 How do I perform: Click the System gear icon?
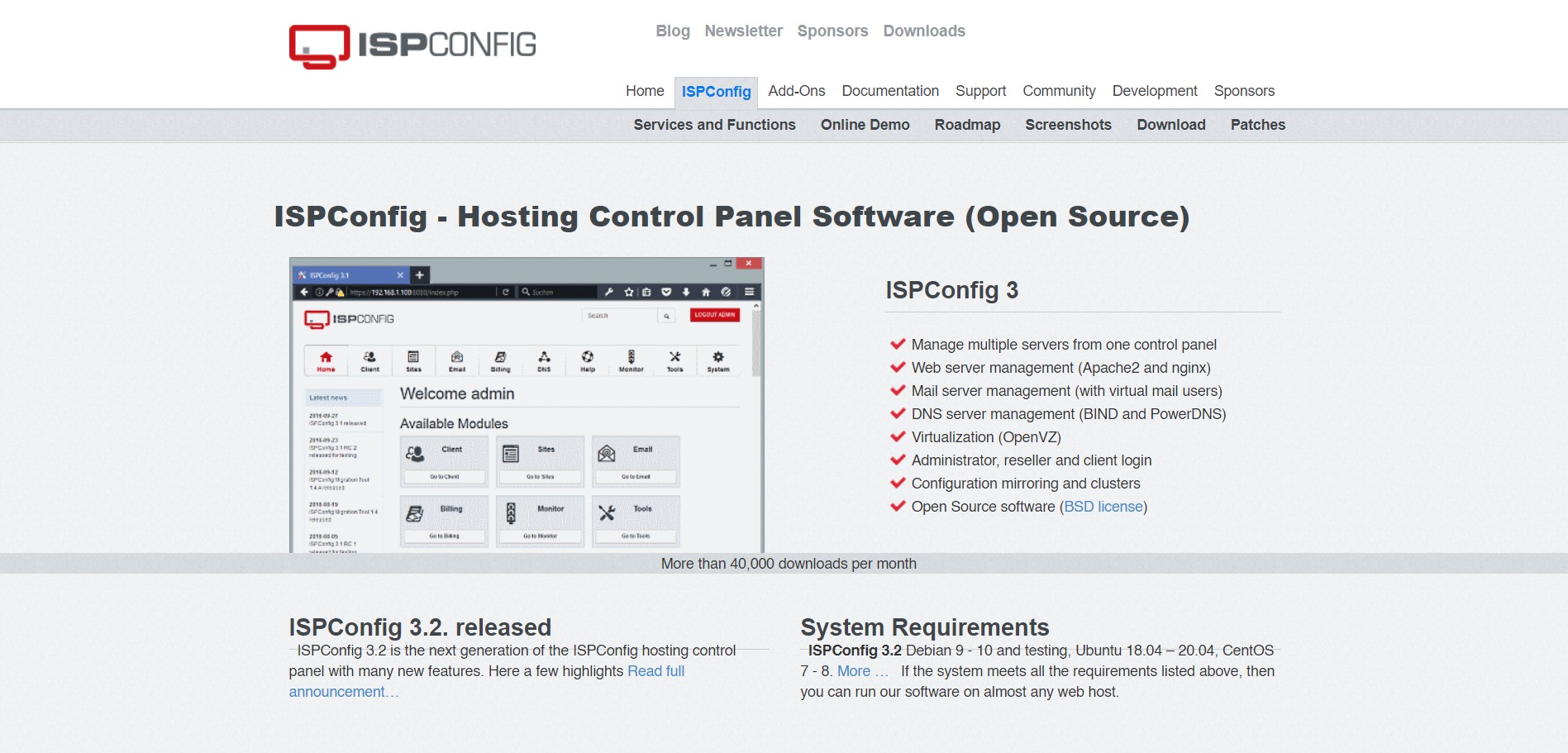click(x=718, y=357)
